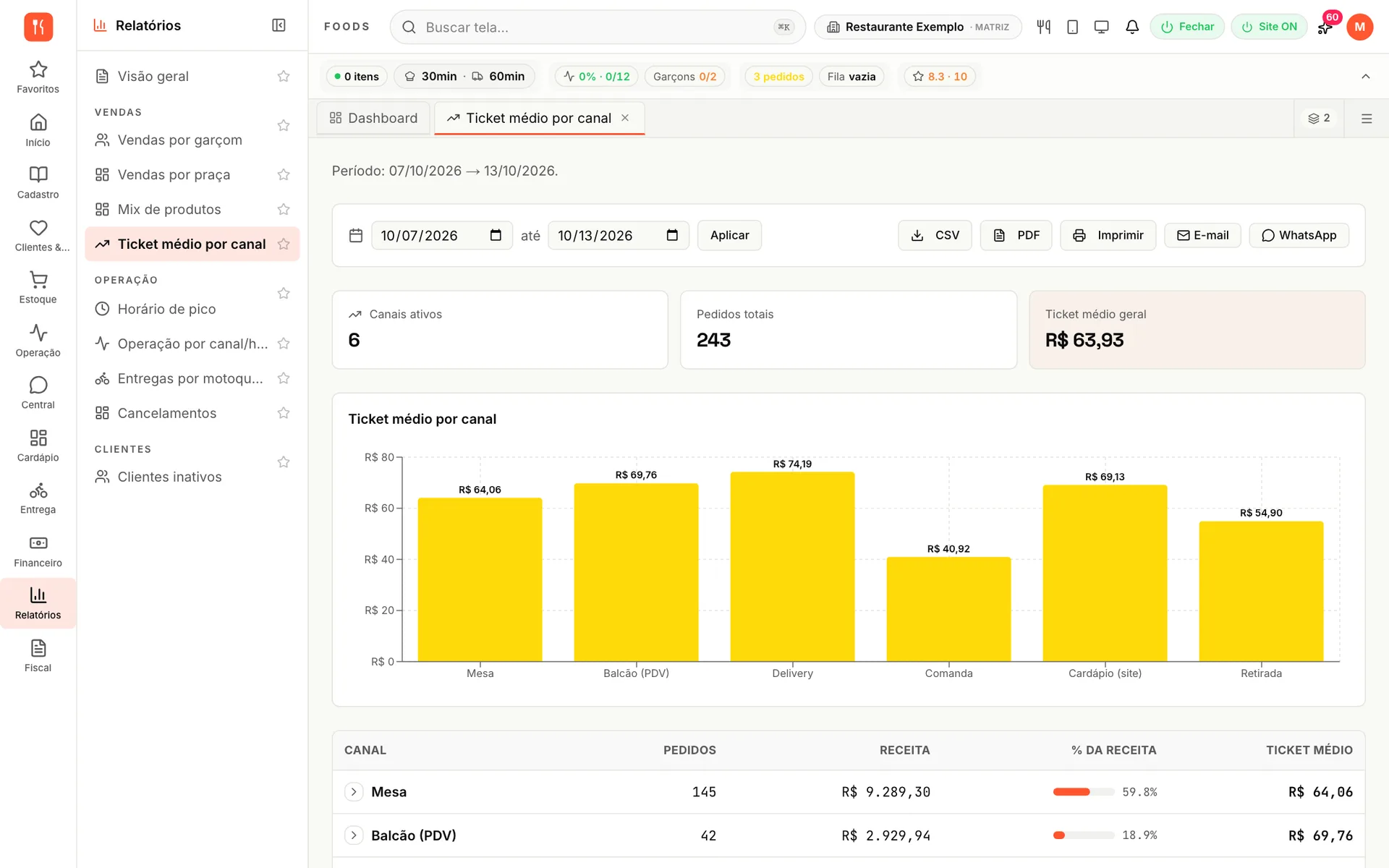Open layers icon showing 2
The height and width of the screenshot is (868, 1389).
(x=1319, y=118)
